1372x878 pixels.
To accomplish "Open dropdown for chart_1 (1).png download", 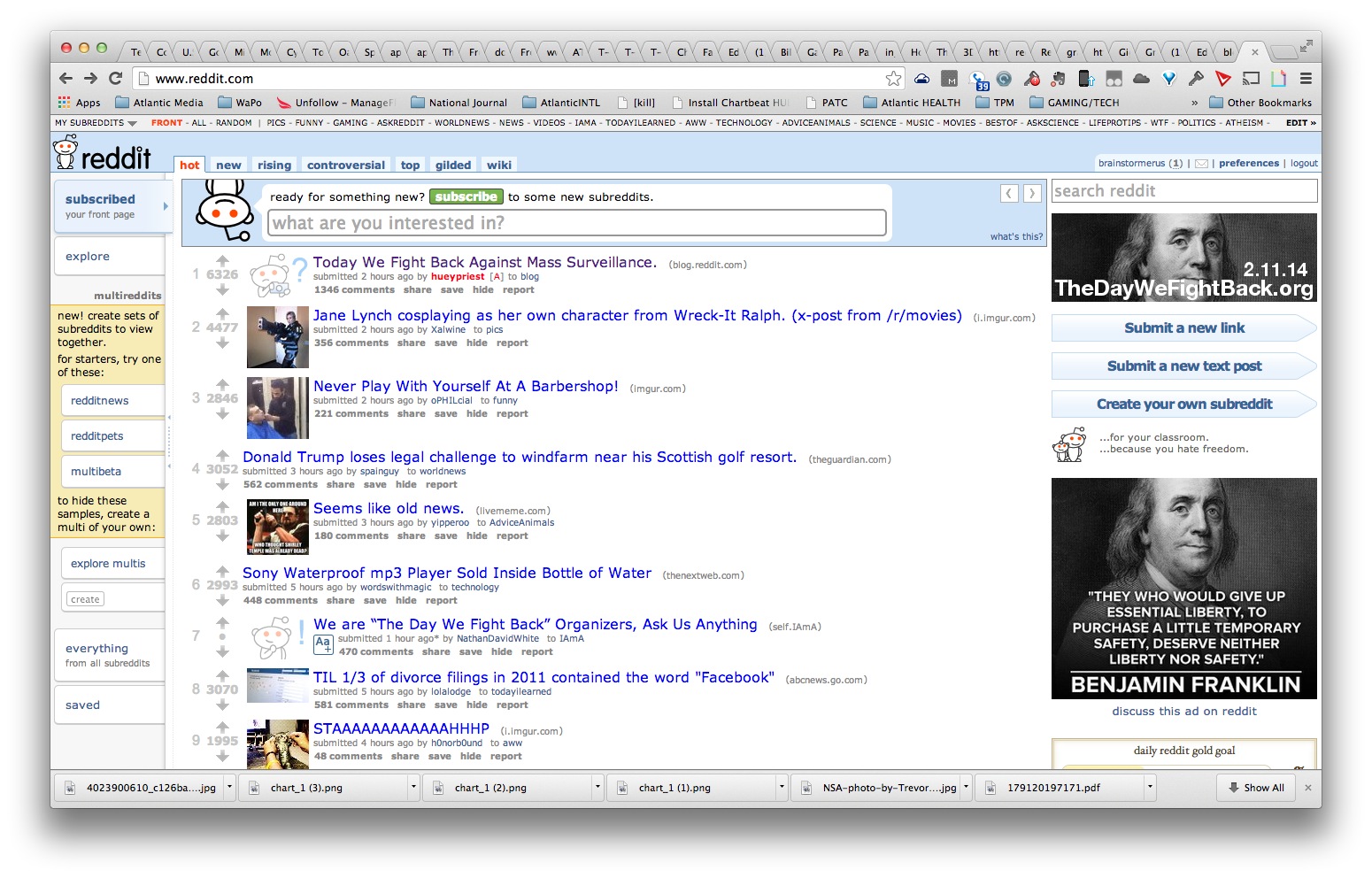I will (x=782, y=787).
